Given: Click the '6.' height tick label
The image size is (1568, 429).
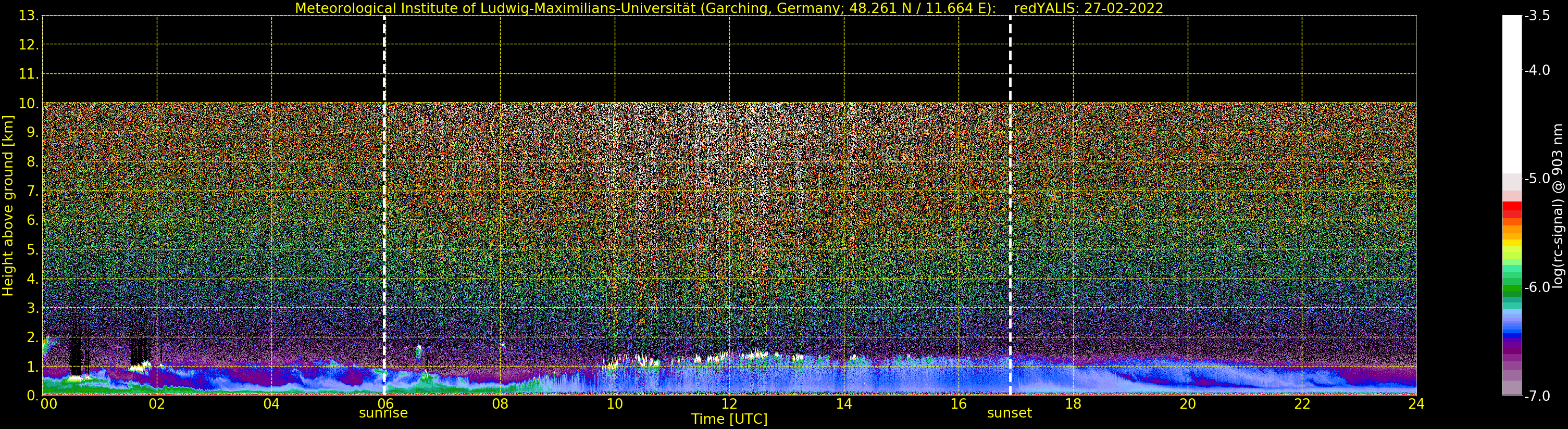Looking at the screenshot, I should pyautogui.click(x=33, y=220).
